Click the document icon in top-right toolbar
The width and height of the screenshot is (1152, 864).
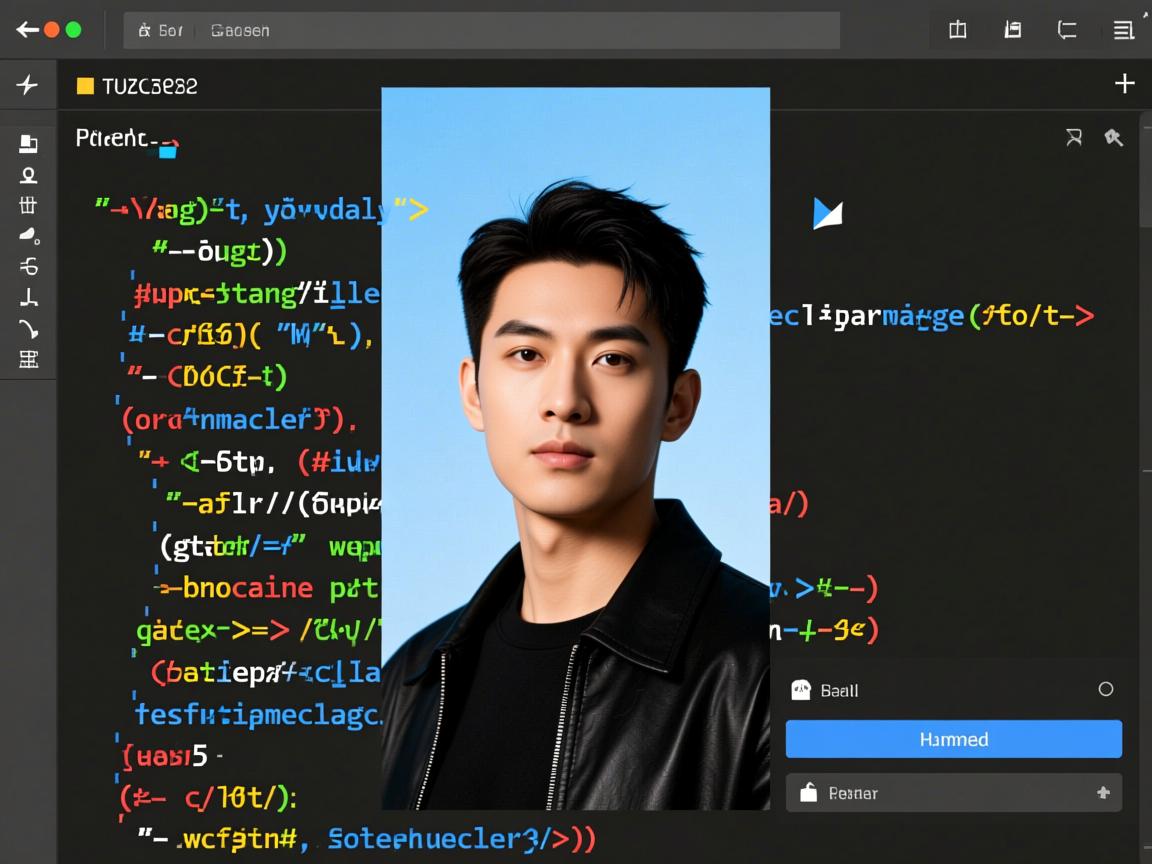click(1013, 30)
